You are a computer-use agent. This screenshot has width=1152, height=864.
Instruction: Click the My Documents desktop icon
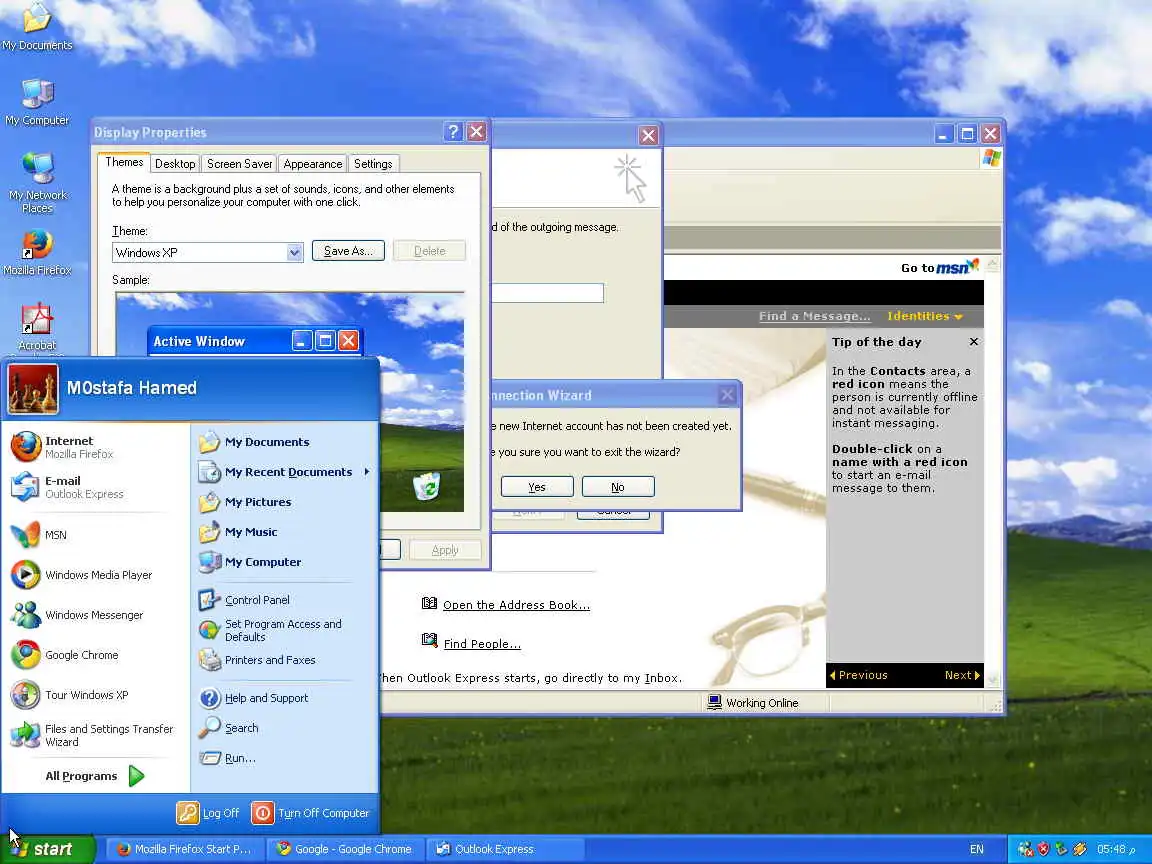tap(37, 28)
